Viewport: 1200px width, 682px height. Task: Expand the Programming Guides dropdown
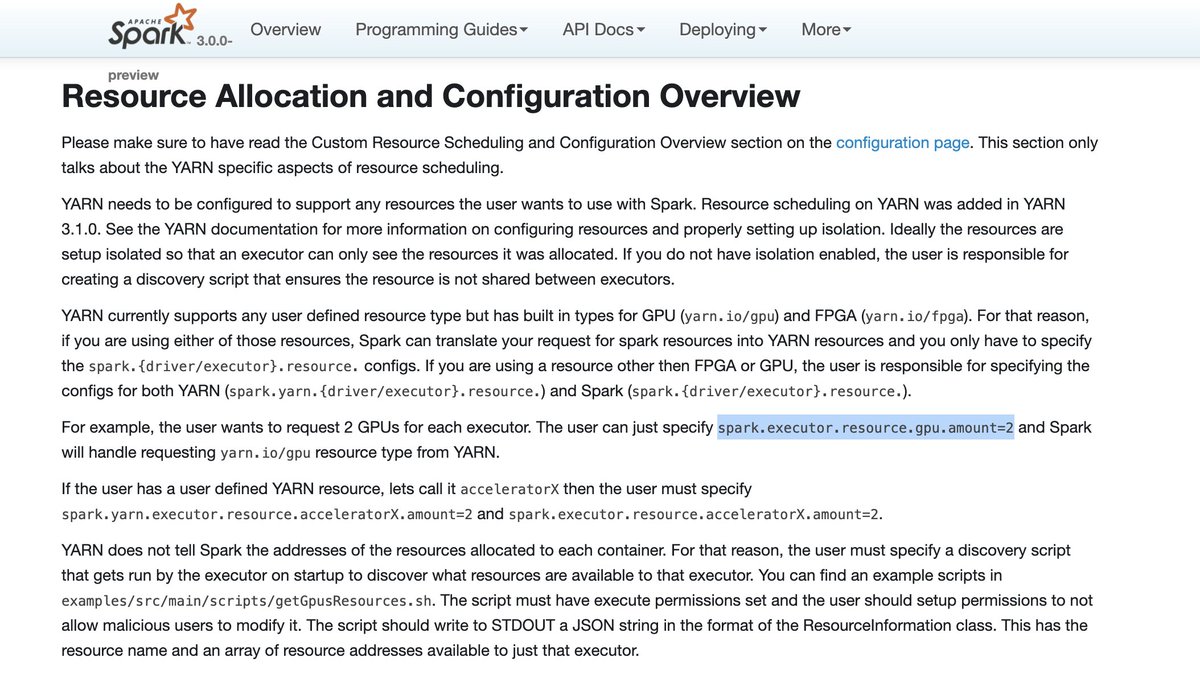click(x=442, y=30)
